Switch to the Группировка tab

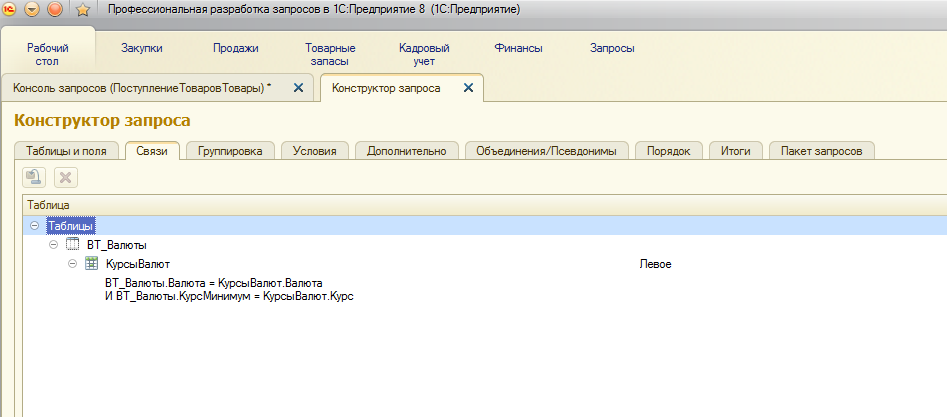coord(230,151)
